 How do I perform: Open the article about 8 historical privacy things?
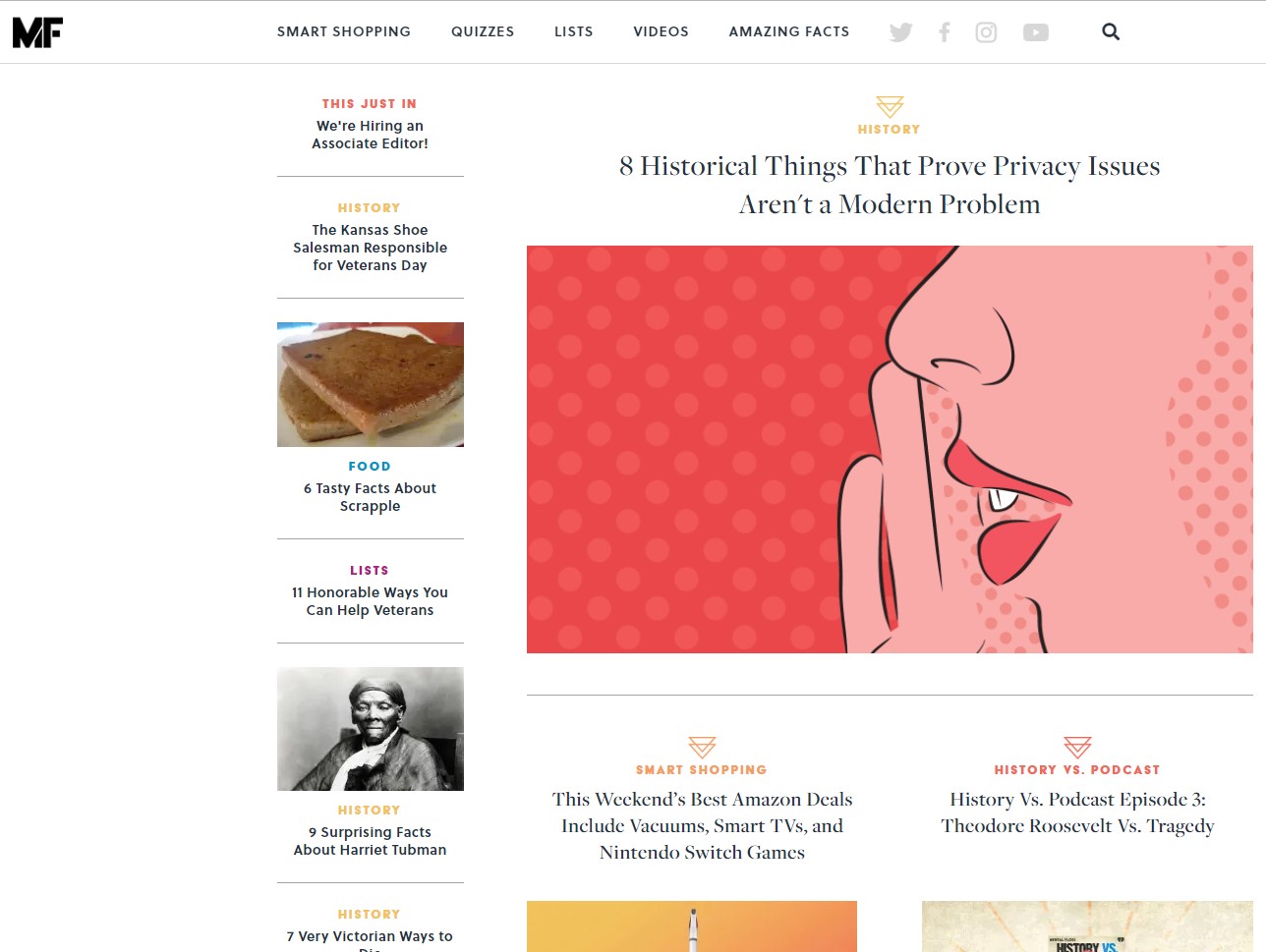pos(889,185)
